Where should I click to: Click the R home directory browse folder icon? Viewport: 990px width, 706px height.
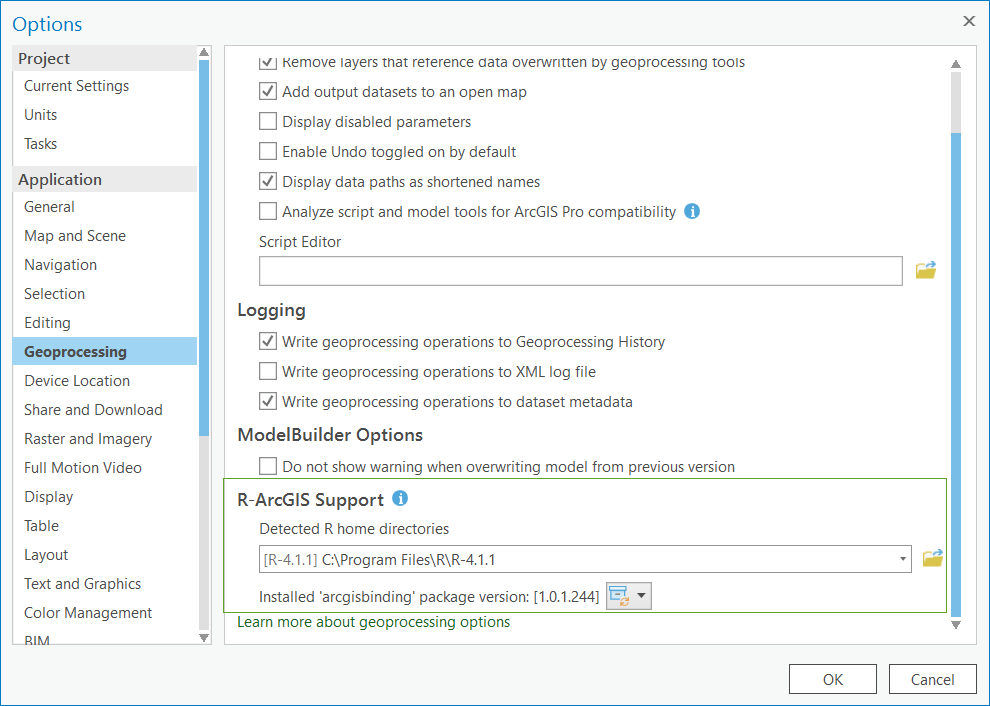coord(932,558)
